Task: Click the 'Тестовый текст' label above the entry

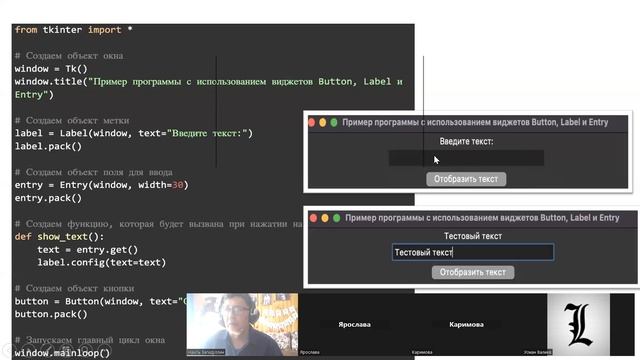Action: (x=473, y=236)
